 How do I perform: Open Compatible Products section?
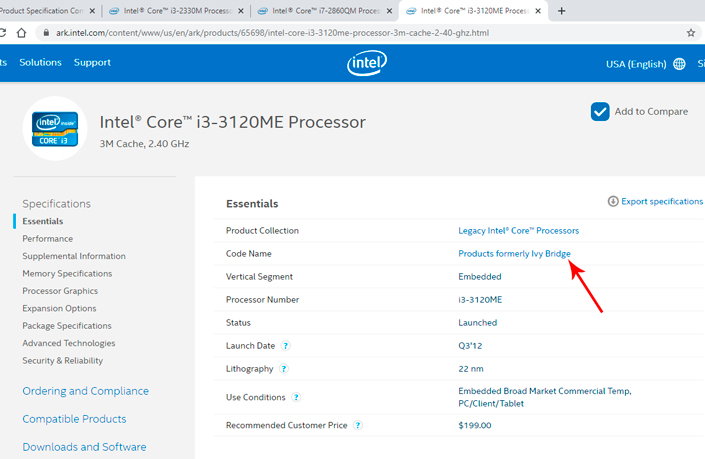pyautogui.click(x=74, y=419)
